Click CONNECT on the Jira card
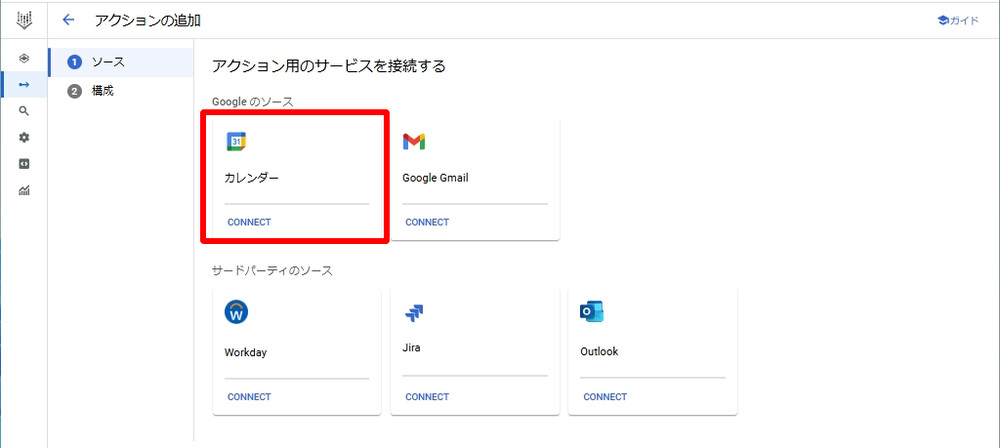Image resolution: width=1000 pixels, height=448 pixels. [427, 396]
